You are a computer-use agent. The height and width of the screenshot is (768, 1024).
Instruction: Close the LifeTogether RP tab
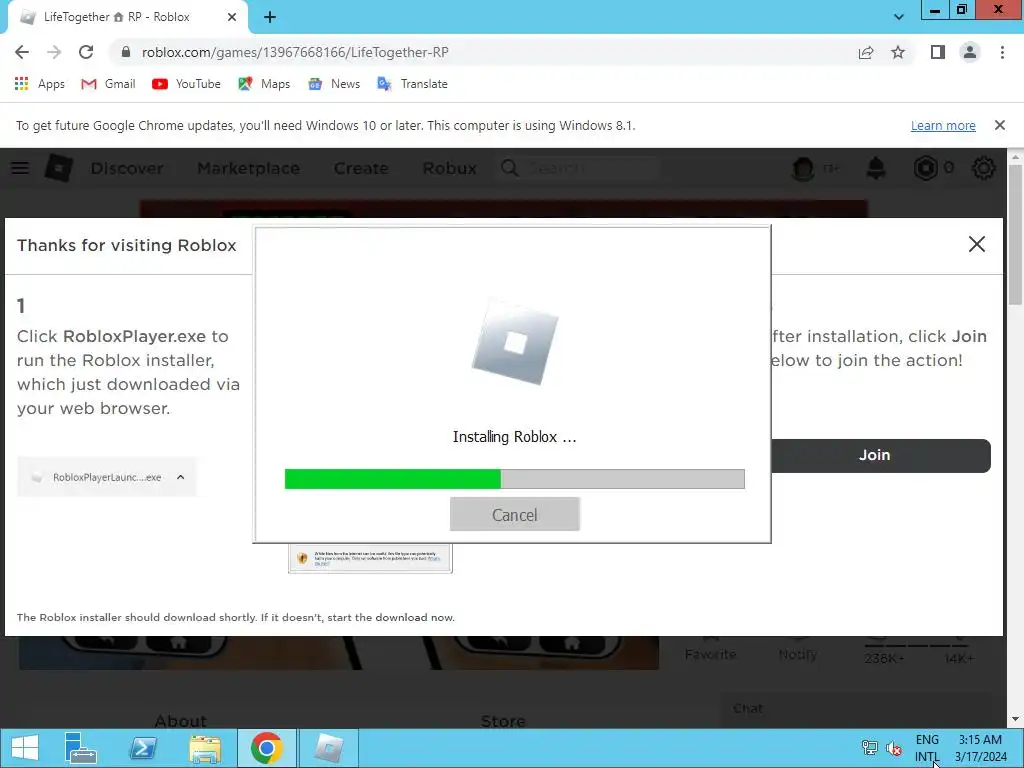coord(232,17)
